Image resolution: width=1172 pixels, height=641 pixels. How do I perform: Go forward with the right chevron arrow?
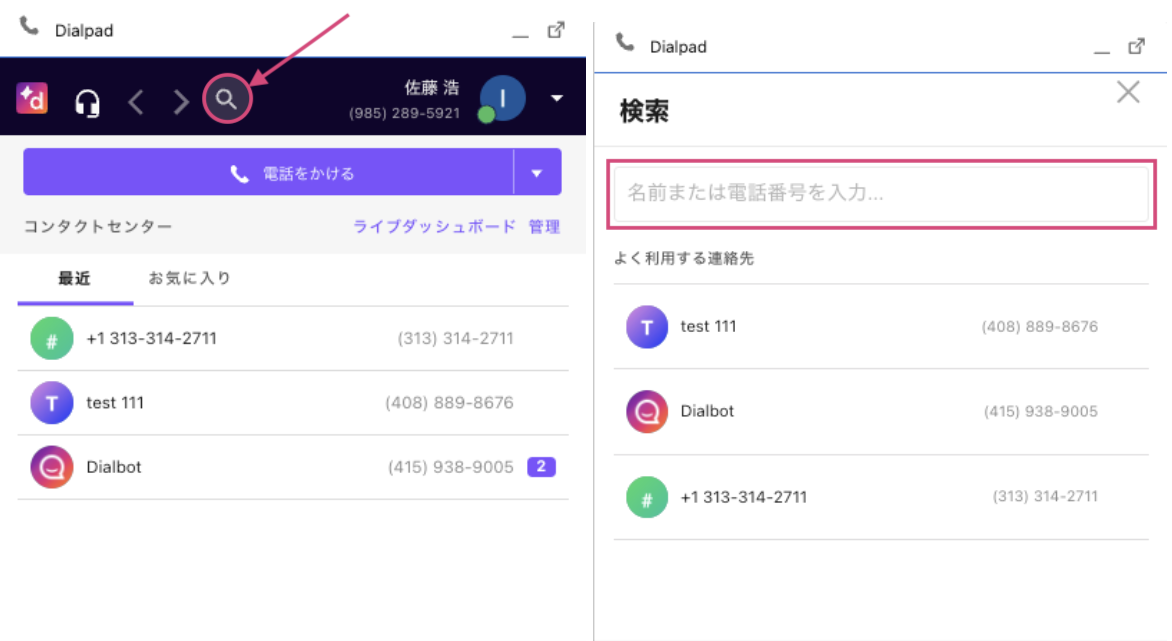pos(181,102)
